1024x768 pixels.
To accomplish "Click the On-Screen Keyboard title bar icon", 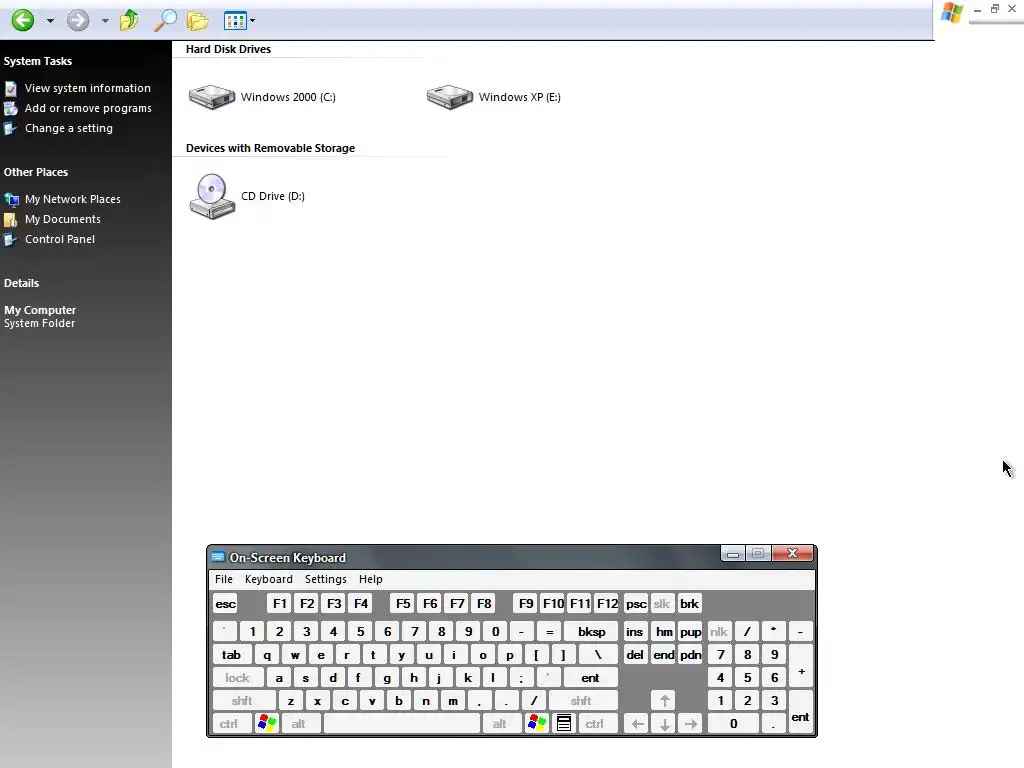I will click(x=218, y=557).
